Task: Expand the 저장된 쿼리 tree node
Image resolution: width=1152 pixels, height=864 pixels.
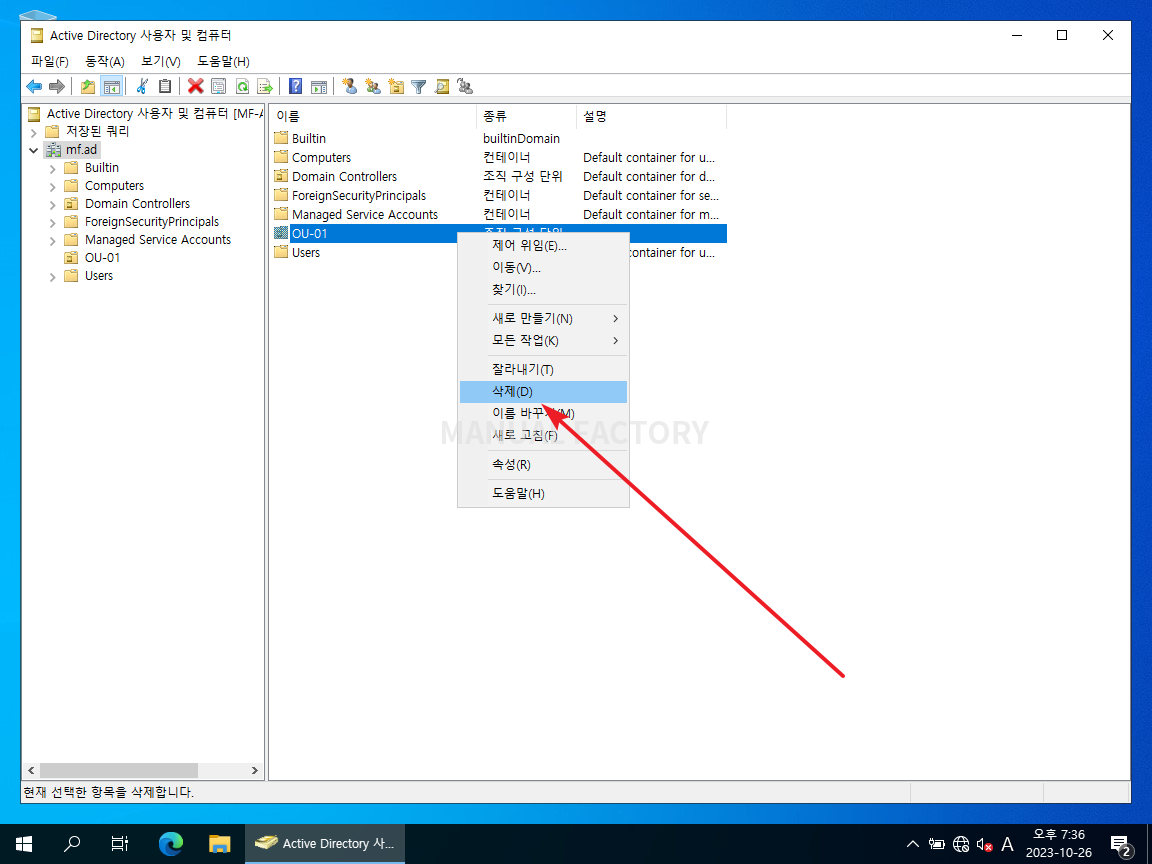Action: (x=34, y=133)
